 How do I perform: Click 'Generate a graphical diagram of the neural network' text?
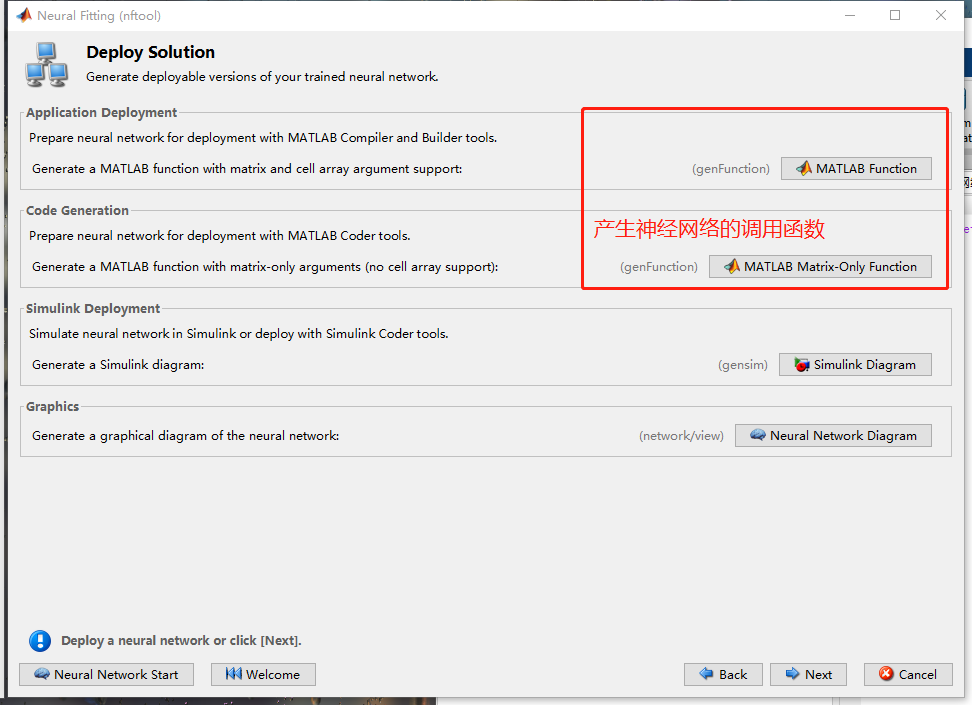pyautogui.click(x=185, y=436)
